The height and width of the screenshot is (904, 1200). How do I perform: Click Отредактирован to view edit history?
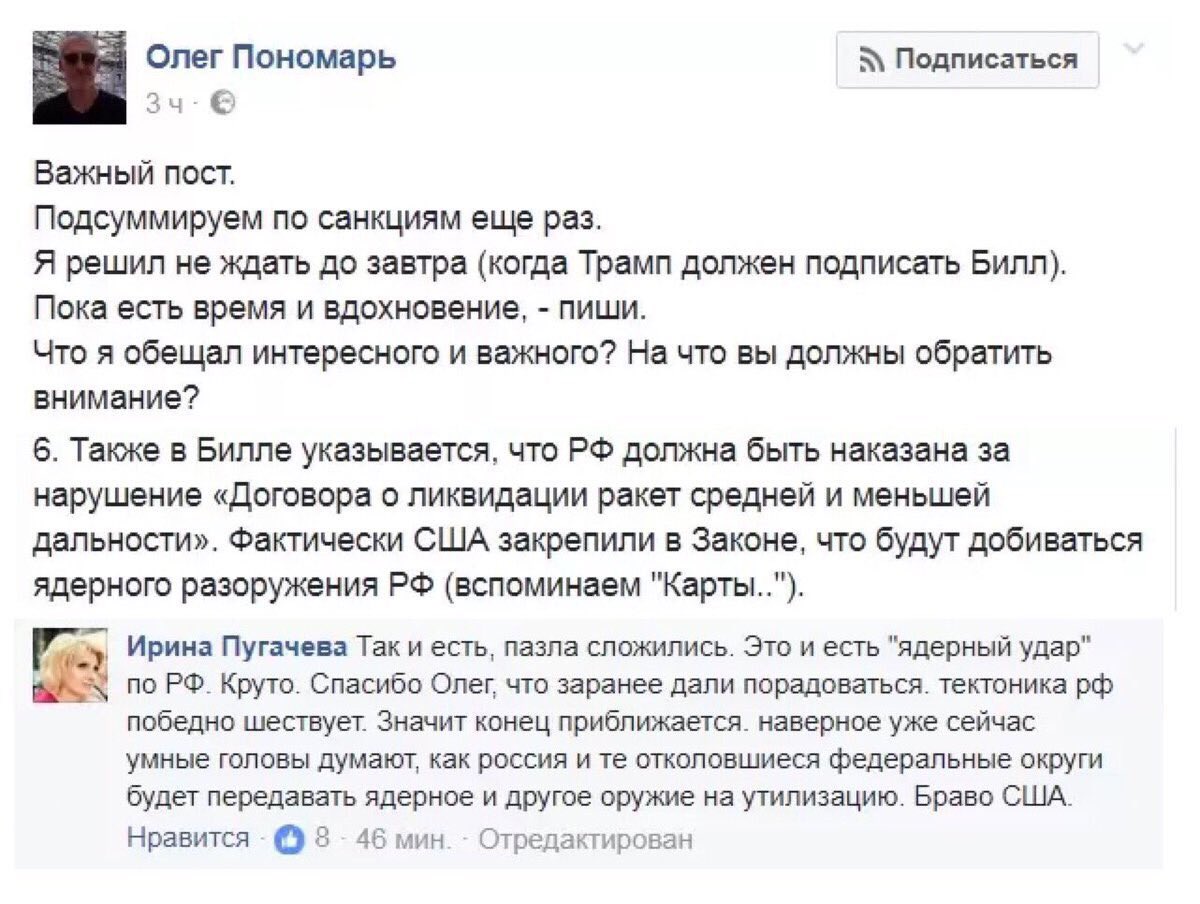[x=585, y=838]
